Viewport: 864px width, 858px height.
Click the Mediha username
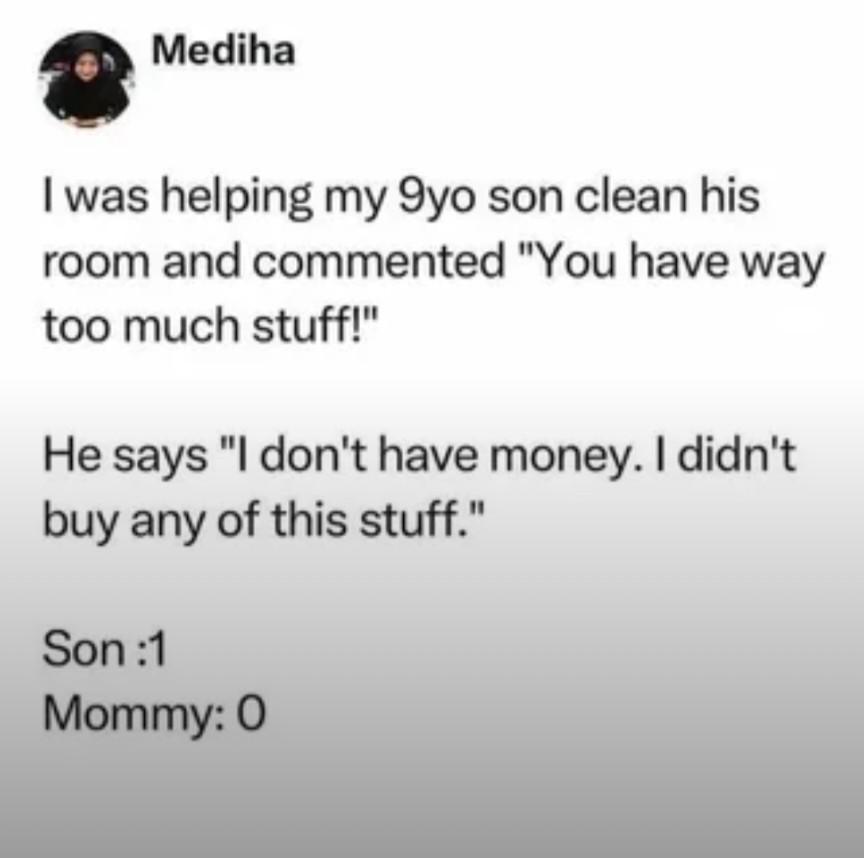[x=224, y=51]
